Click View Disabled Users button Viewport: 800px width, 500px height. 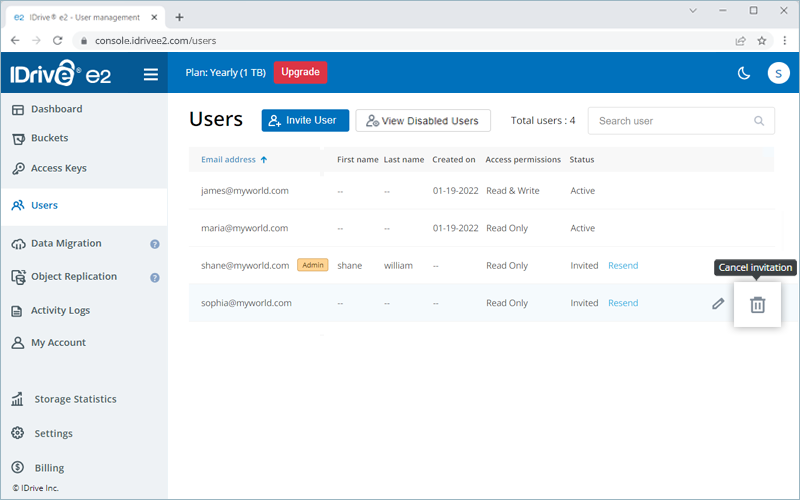point(423,121)
